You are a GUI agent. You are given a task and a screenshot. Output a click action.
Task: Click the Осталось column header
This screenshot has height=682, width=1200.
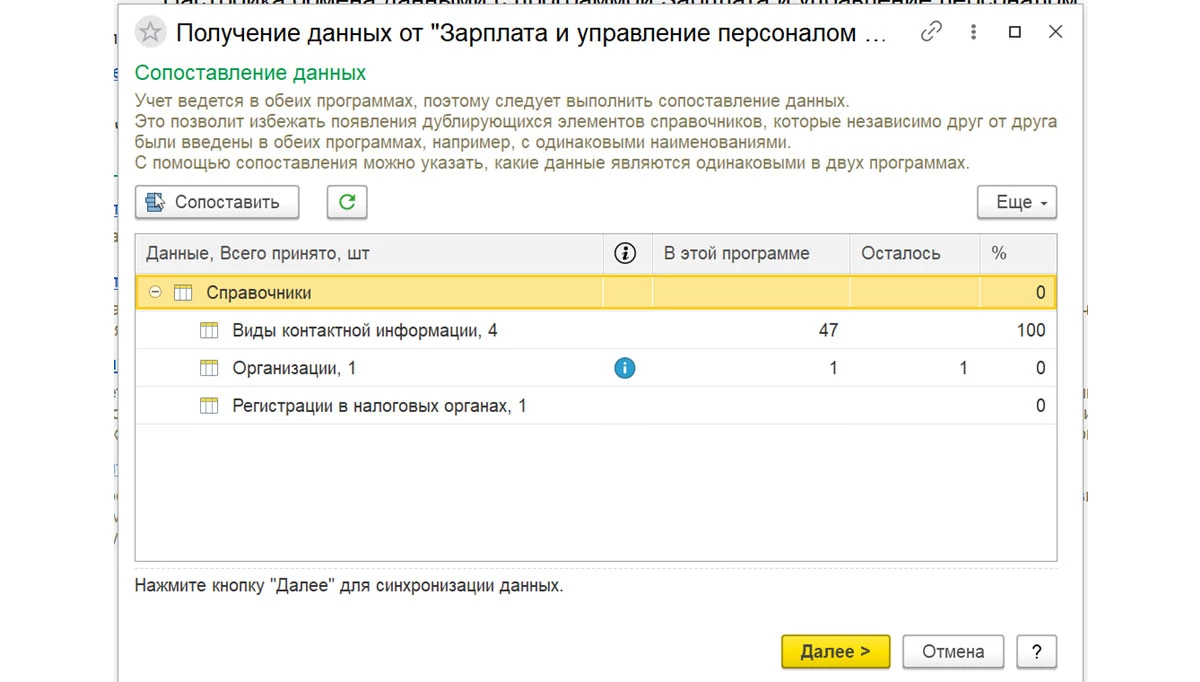point(901,254)
